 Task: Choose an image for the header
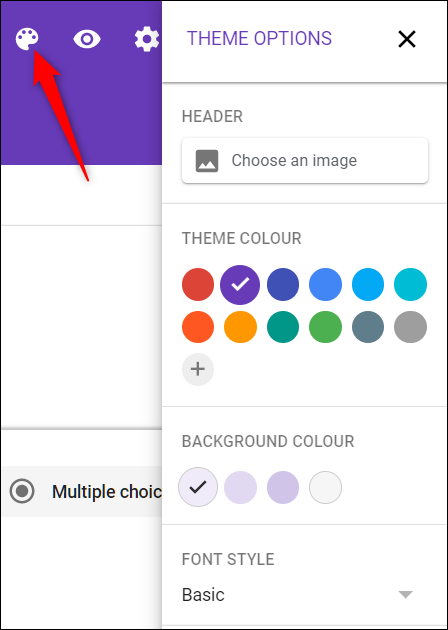click(305, 161)
